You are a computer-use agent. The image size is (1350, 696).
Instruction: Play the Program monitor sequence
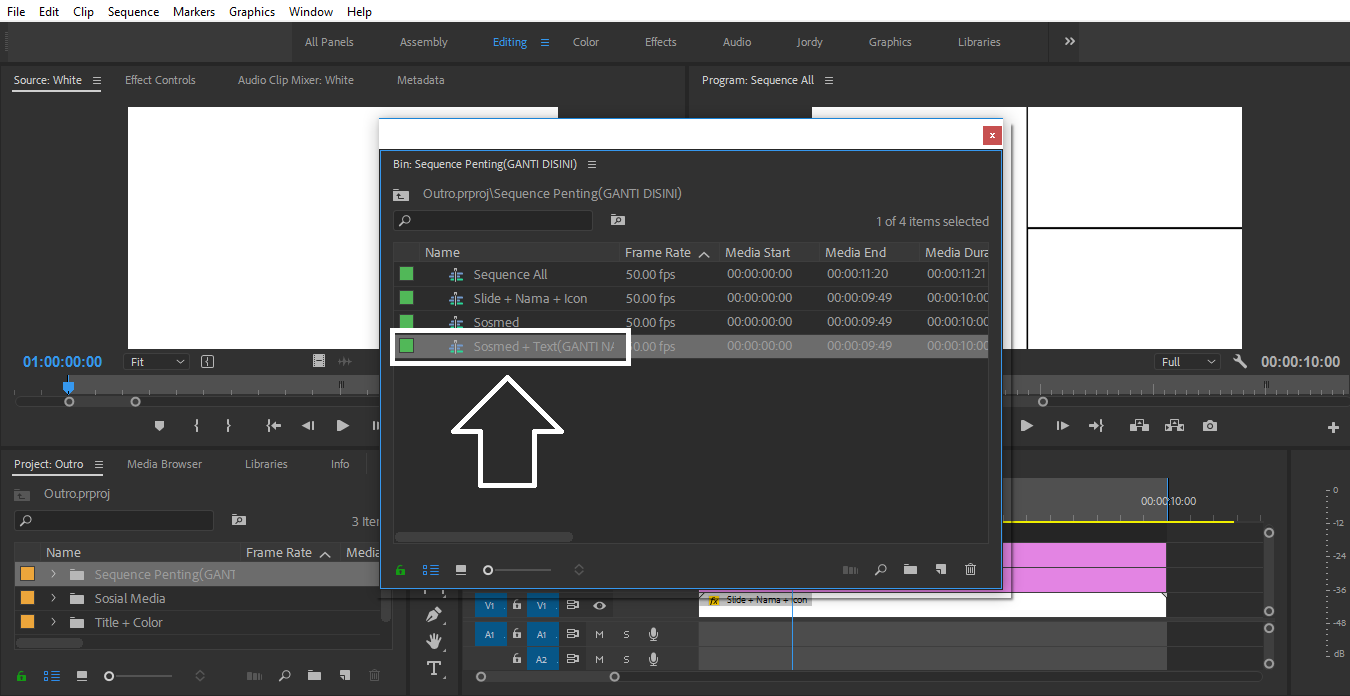(1026, 425)
